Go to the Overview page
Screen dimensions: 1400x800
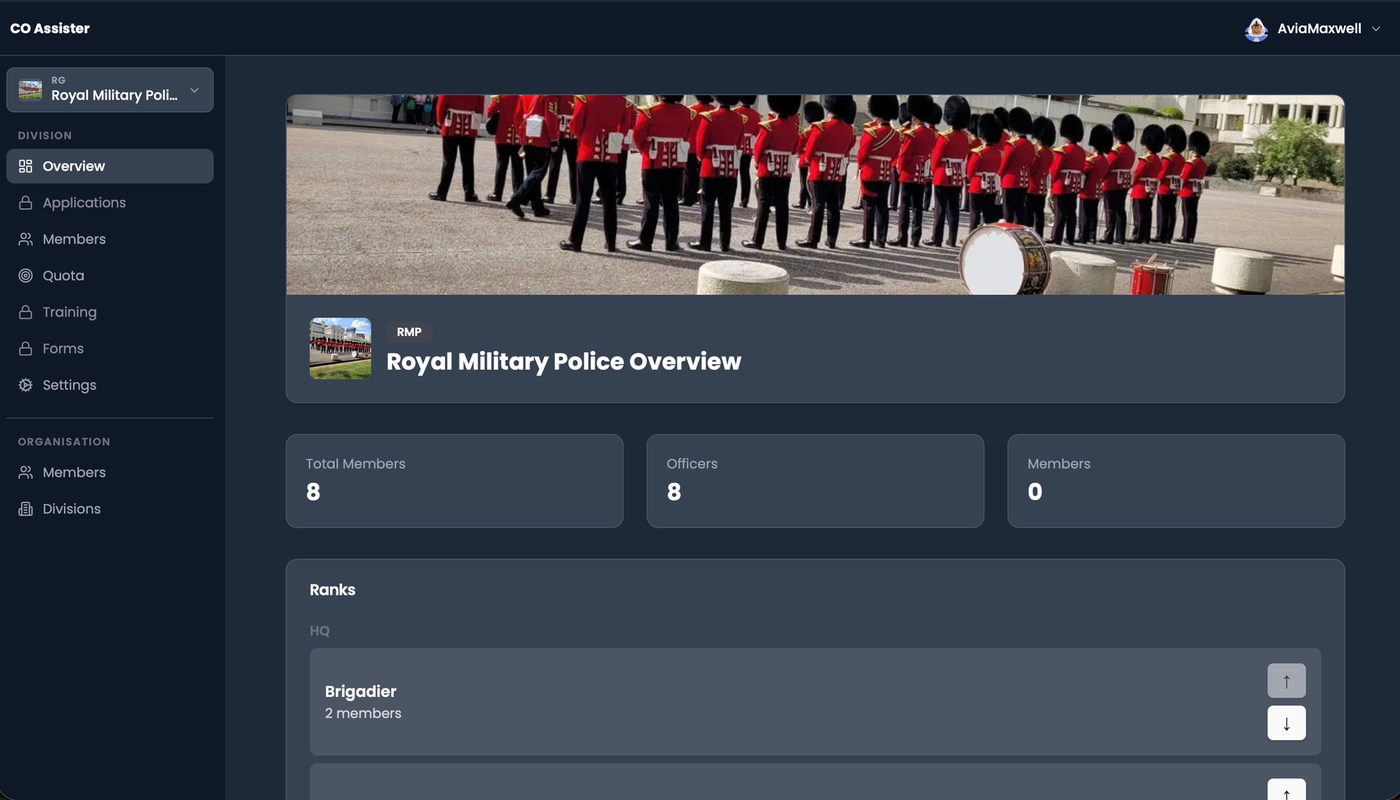[x=110, y=166]
